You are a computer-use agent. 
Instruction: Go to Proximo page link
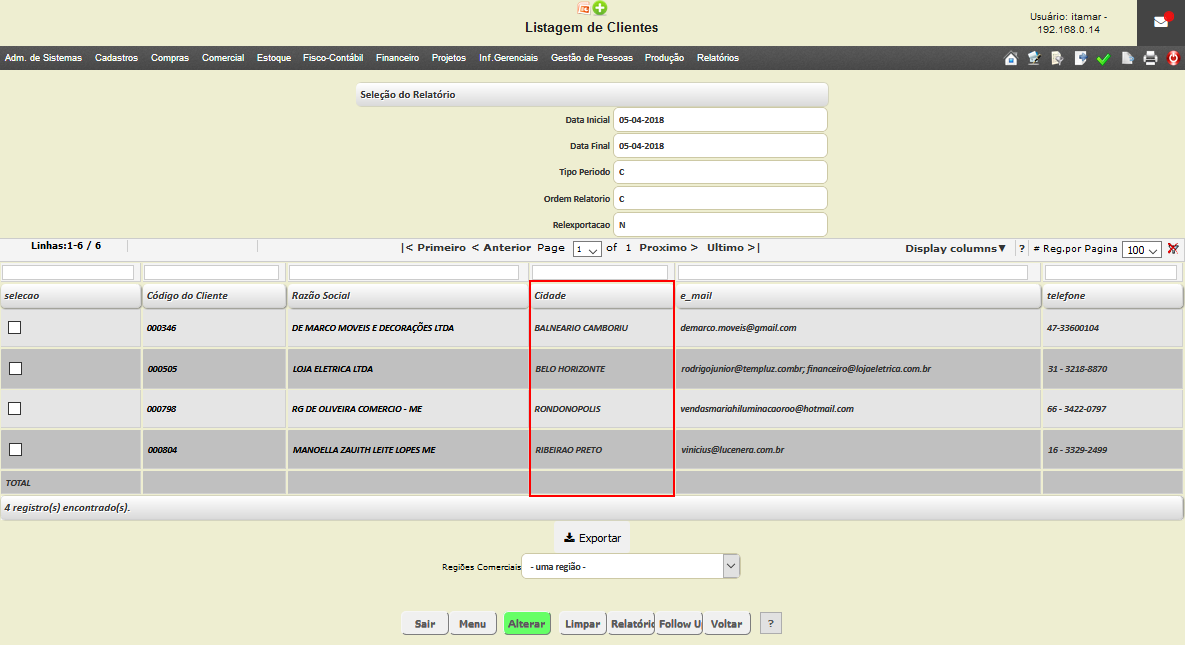pos(668,248)
